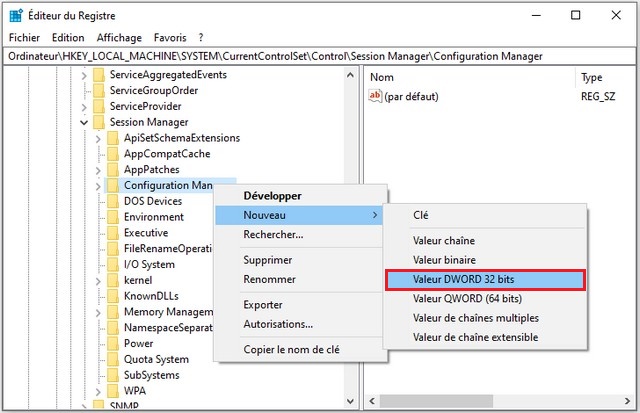
Task: Click the WPA folder icon
Action: click(x=113, y=391)
